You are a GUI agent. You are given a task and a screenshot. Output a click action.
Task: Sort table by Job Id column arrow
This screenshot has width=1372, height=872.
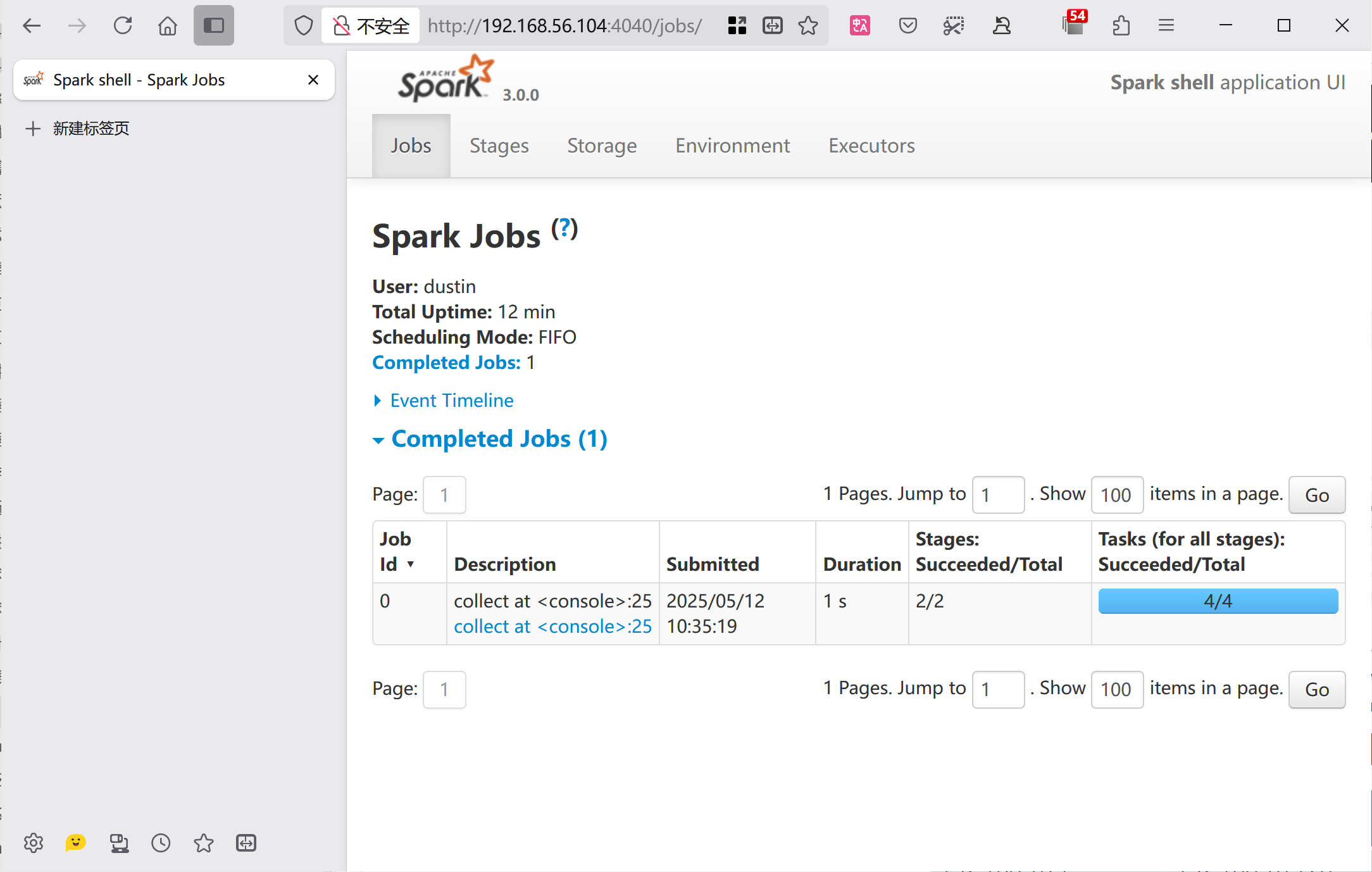tap(410, 564)
